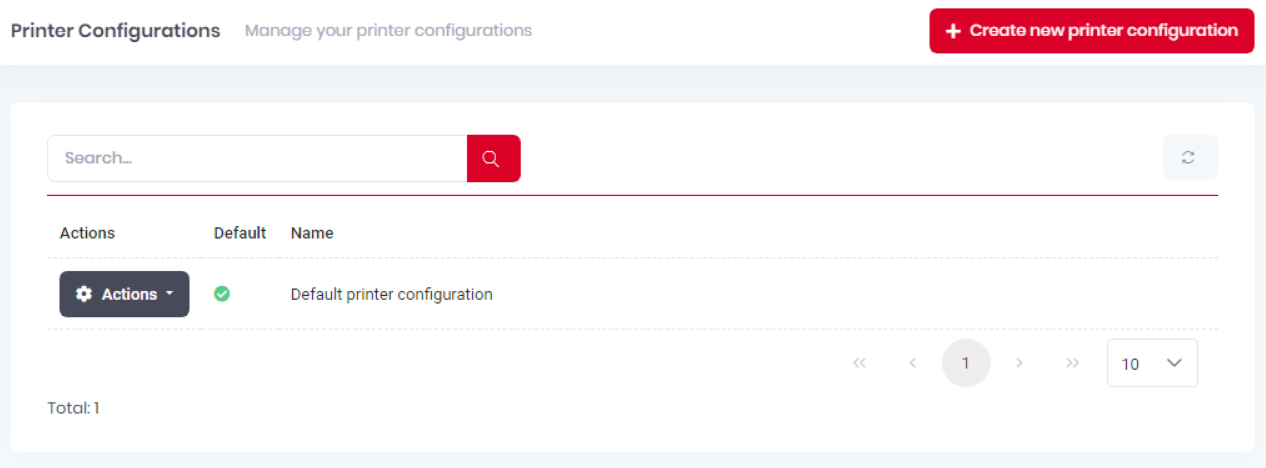The width and height of the screenshot is (1266, 468).
Task: Click into the Search input field
Action: pos(257,158)
